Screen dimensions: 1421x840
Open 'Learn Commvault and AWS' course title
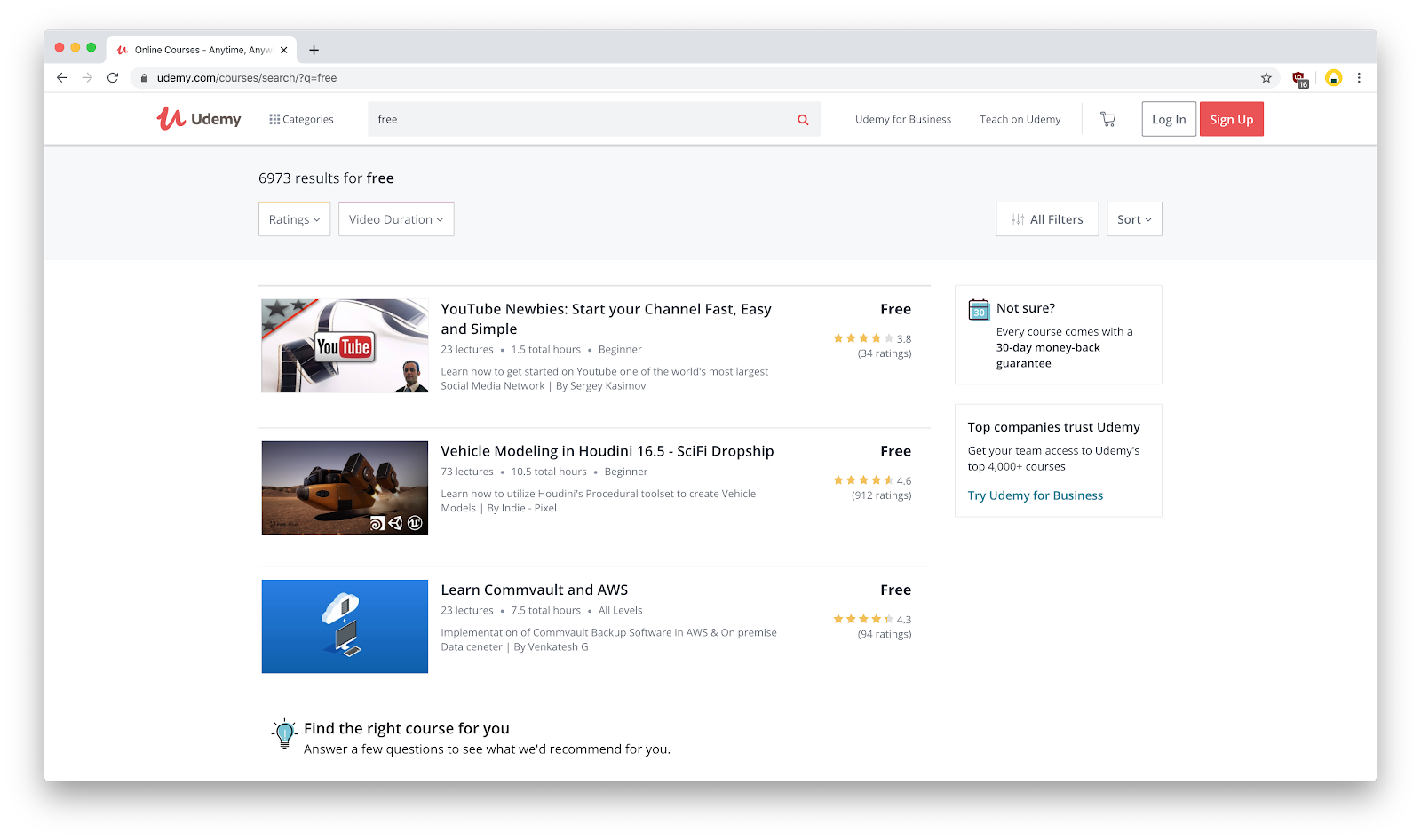tap(535, 590)
